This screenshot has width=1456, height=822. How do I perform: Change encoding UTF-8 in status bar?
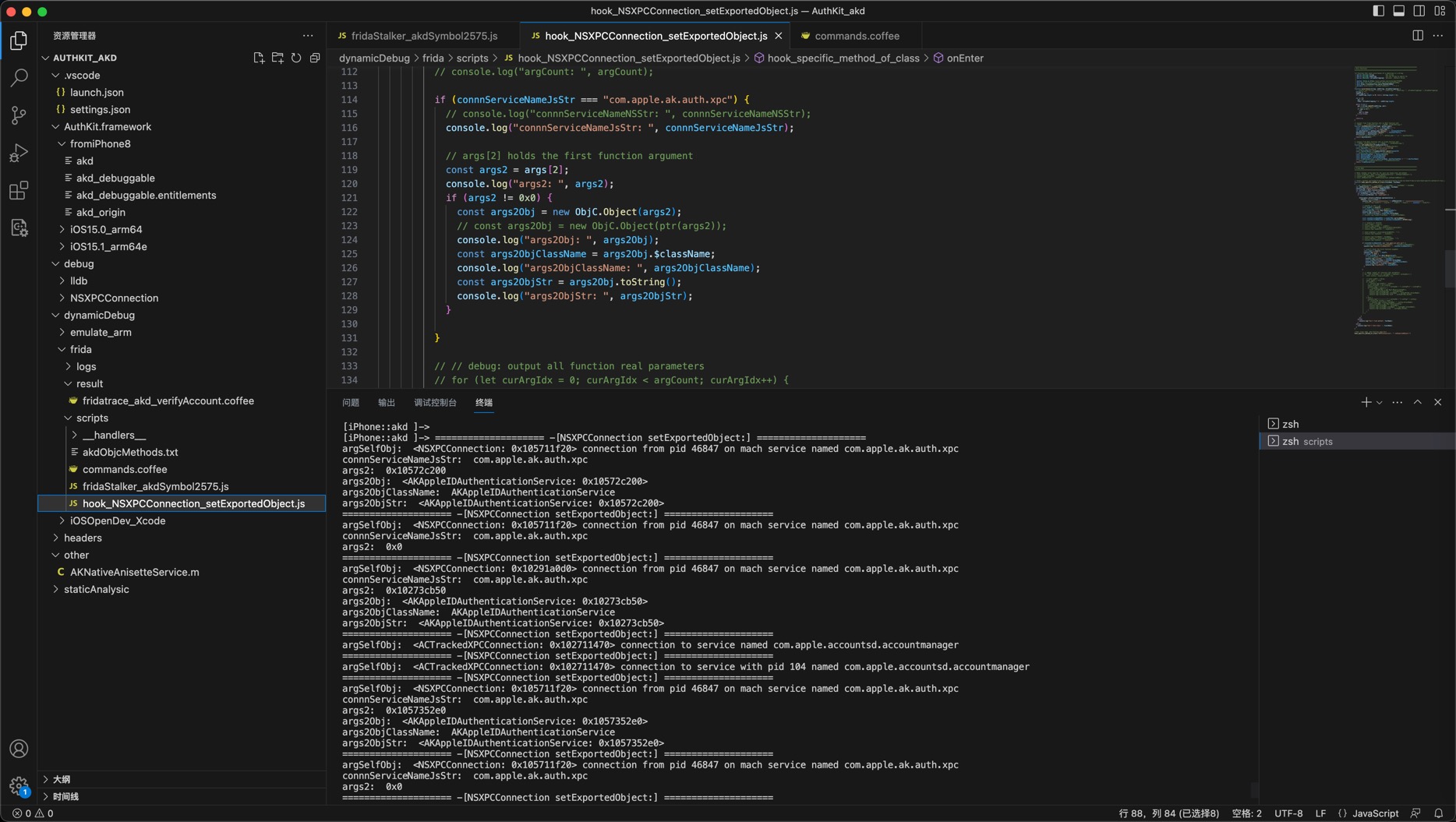coord(1288,813)
